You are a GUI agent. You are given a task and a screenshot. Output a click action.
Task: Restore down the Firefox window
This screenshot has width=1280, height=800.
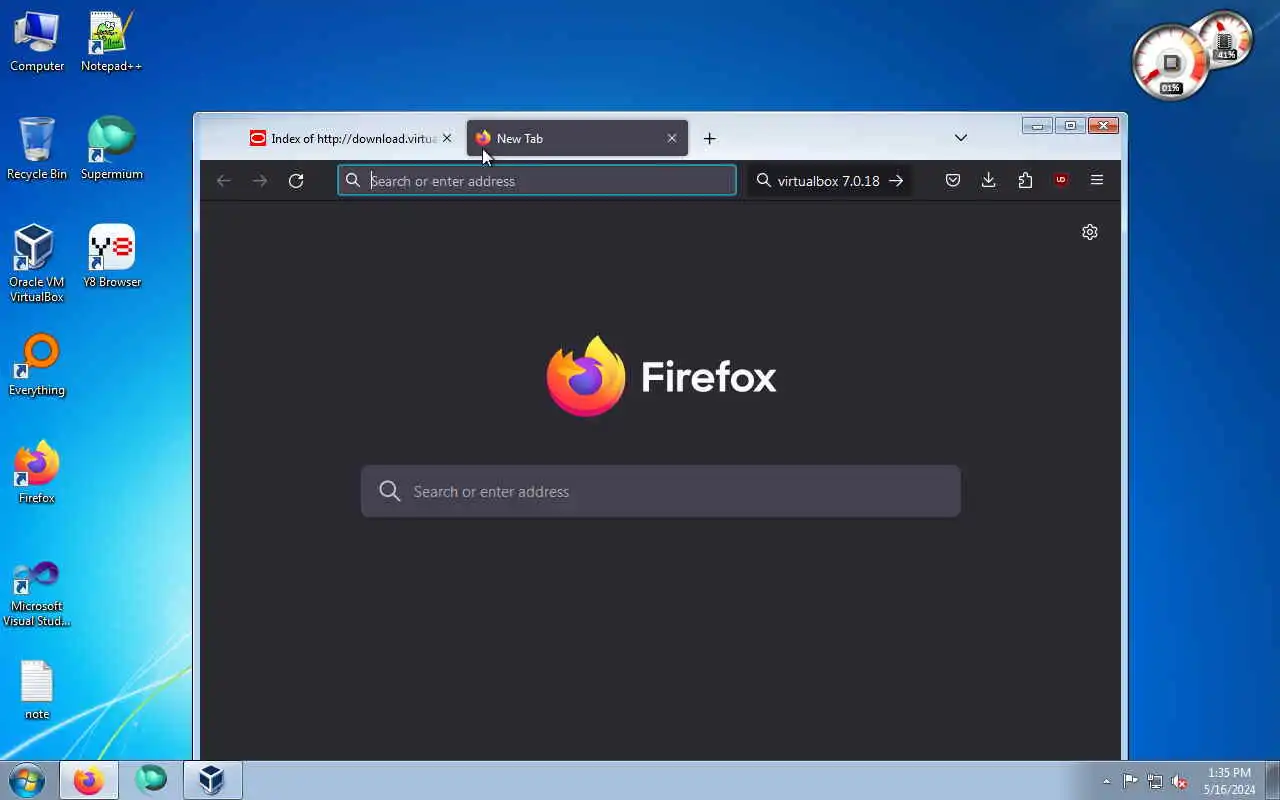1070,125
